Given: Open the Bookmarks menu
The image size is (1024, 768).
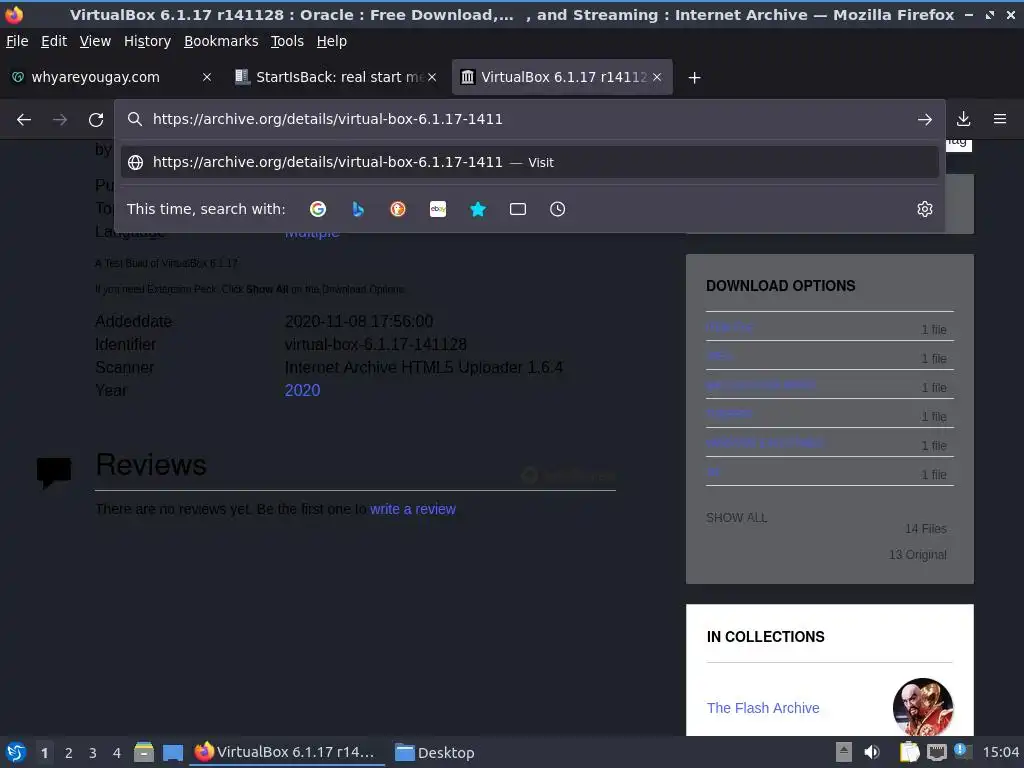Looking at the screenshot, I should point(221,41).
